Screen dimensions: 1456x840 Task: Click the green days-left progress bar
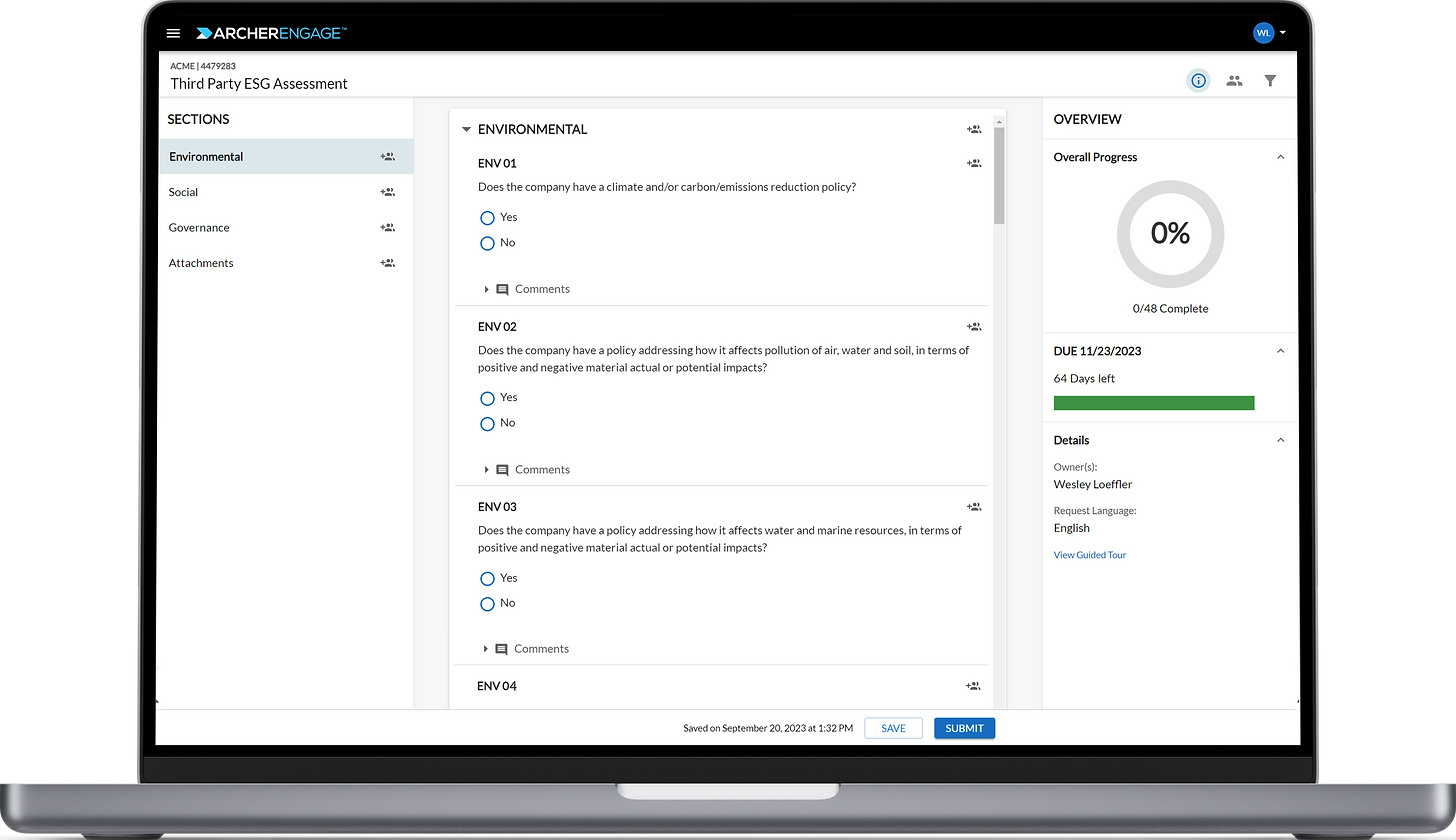click(1154, 403)
